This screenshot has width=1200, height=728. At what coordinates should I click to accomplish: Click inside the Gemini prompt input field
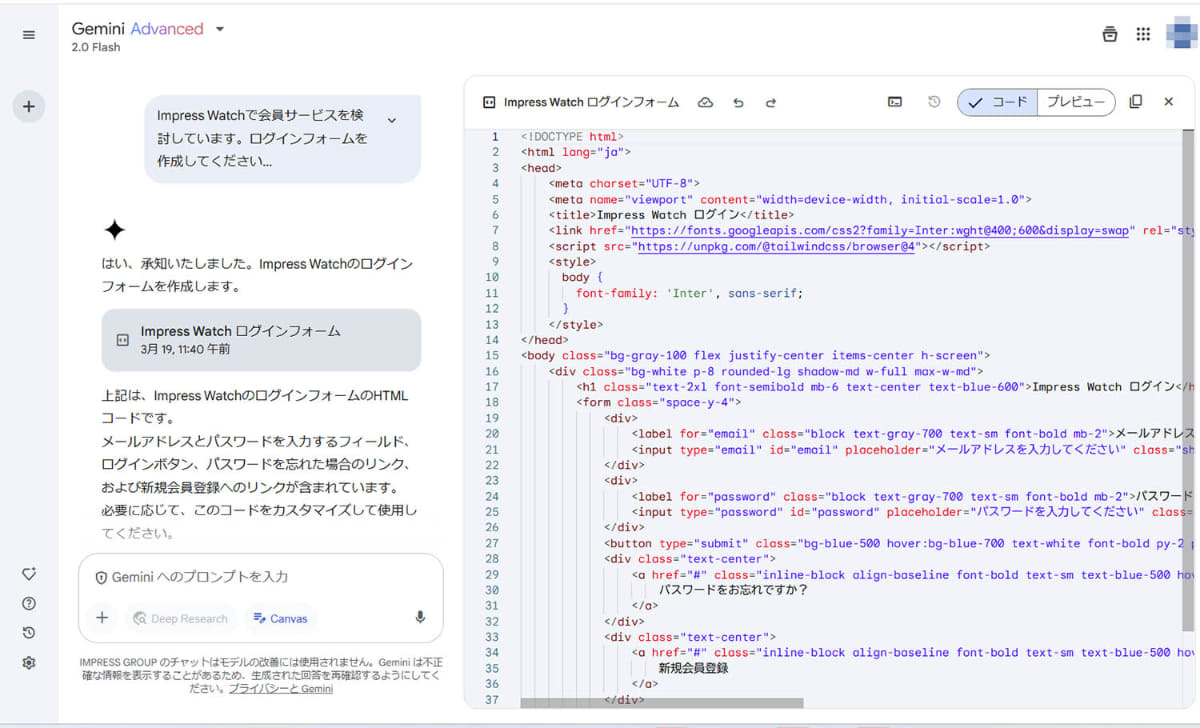(x=250, y=576)
